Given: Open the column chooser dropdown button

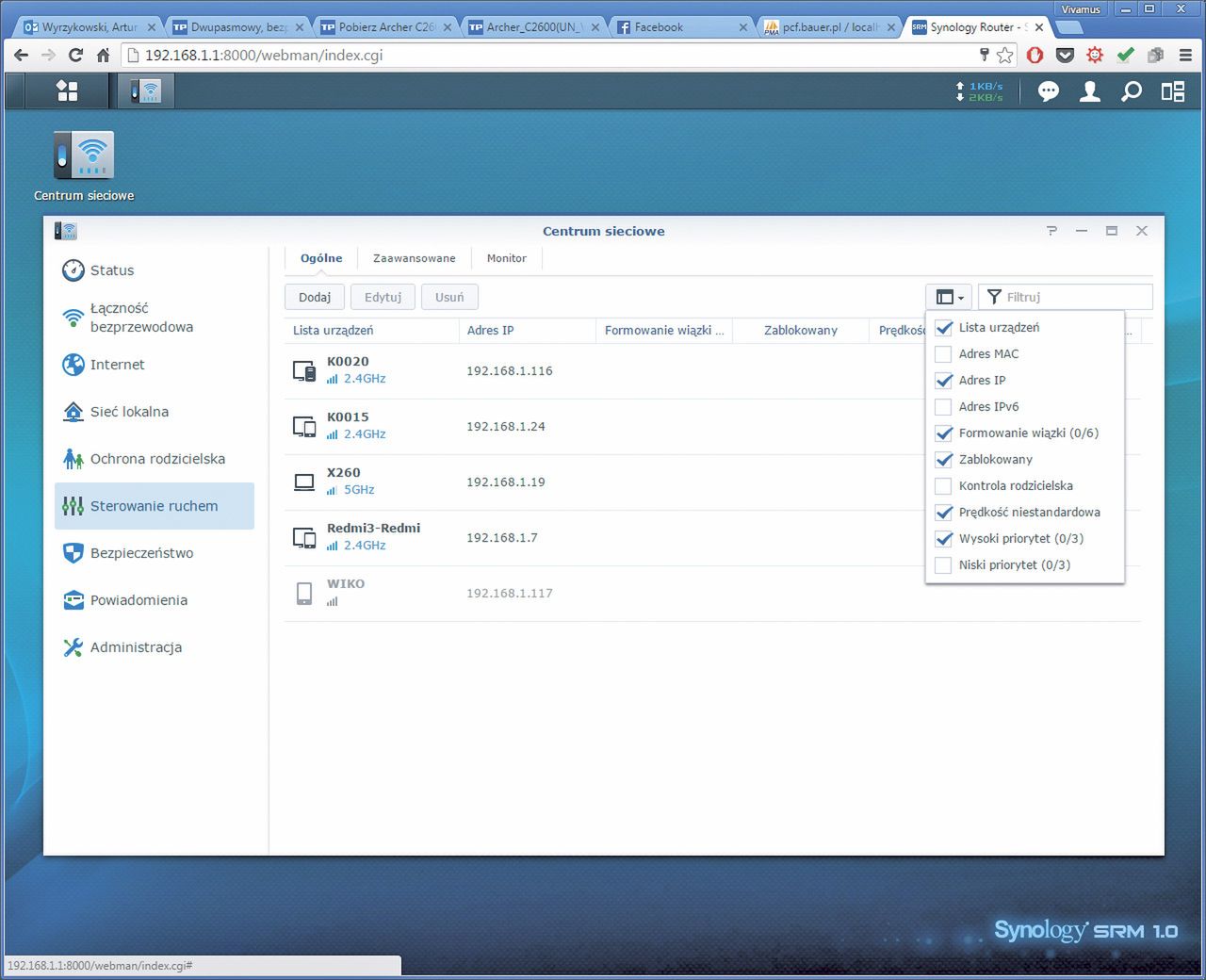Looking at the screenshot, I should point(949,297).
